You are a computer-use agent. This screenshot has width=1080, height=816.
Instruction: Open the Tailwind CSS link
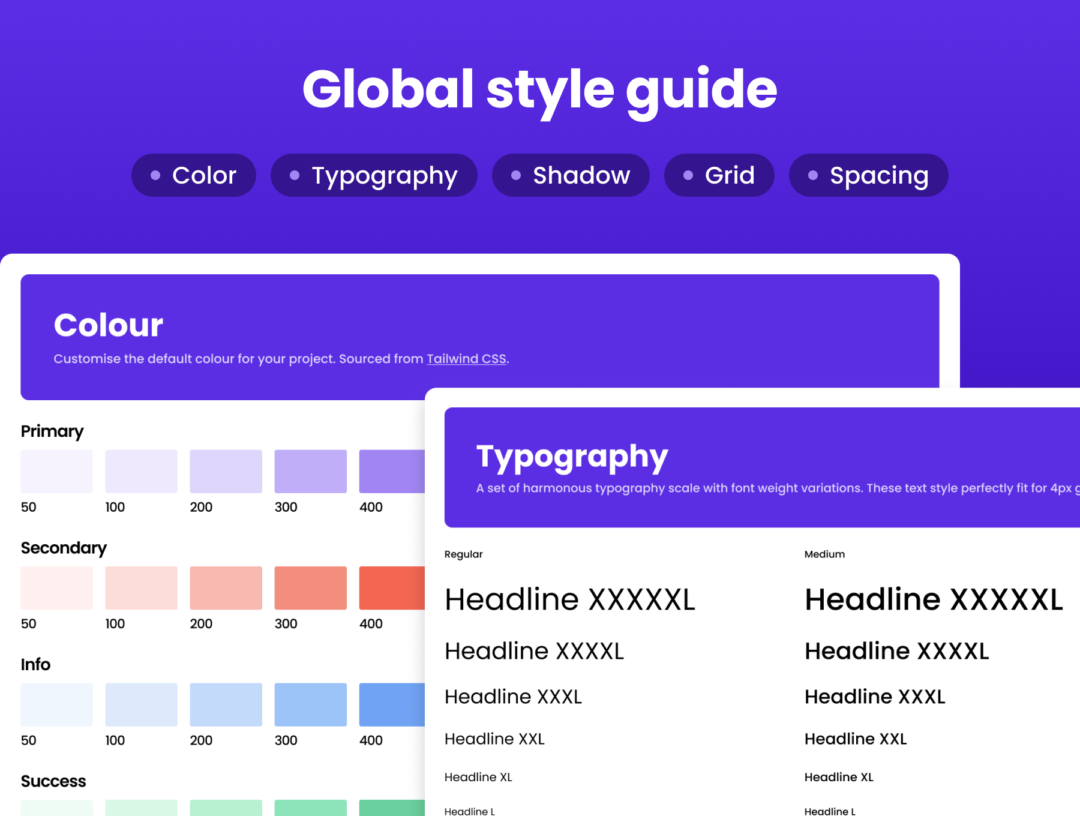pos(466,359)
